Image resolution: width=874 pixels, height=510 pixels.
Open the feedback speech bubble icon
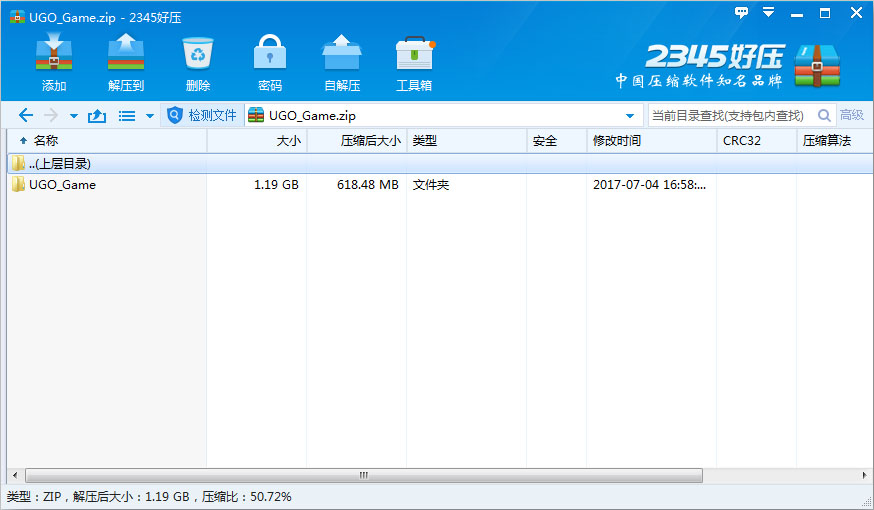(741, 12)
